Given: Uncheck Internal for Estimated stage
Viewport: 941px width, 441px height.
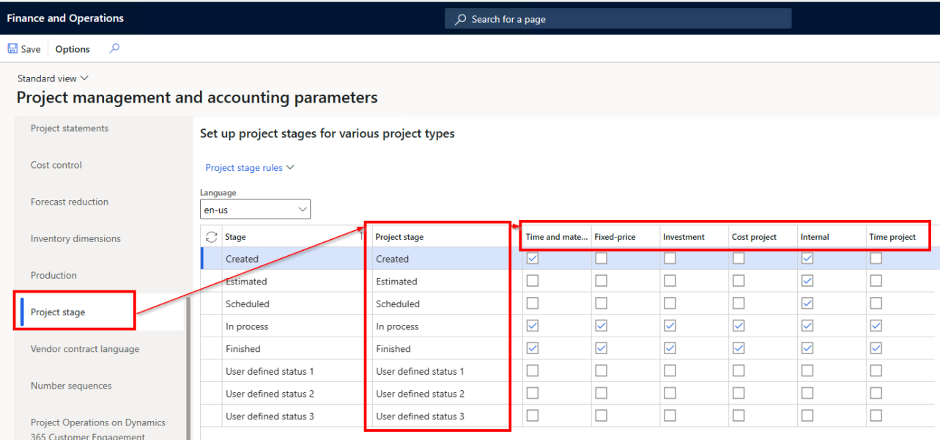Looking at the screenshot, I should 807,281.
